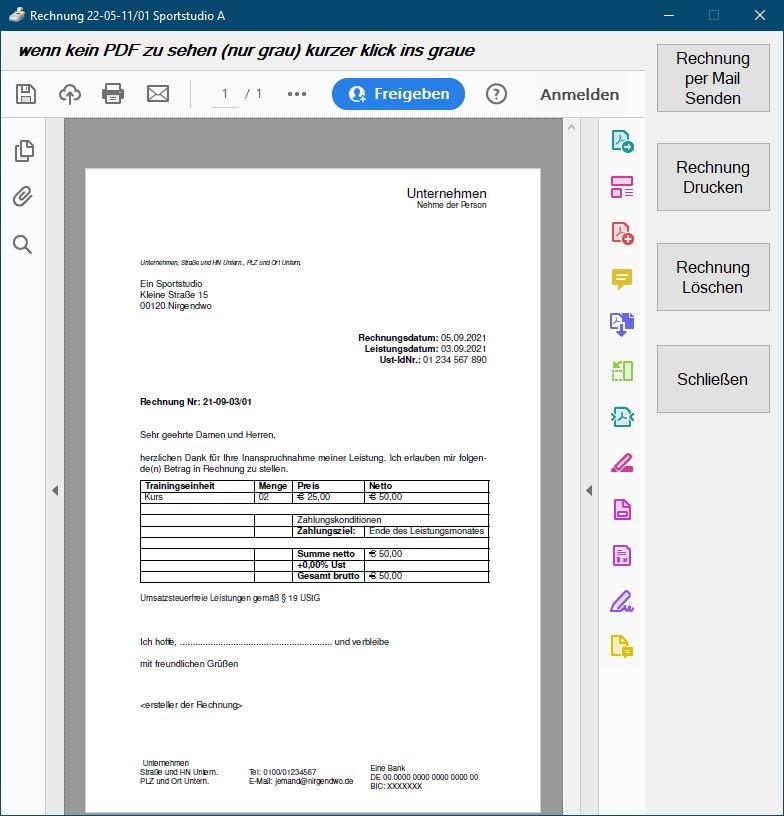
Task: Click the Ust-IdNr. line in the PDF
Action: pyautogui.click(x=433, y=360)
